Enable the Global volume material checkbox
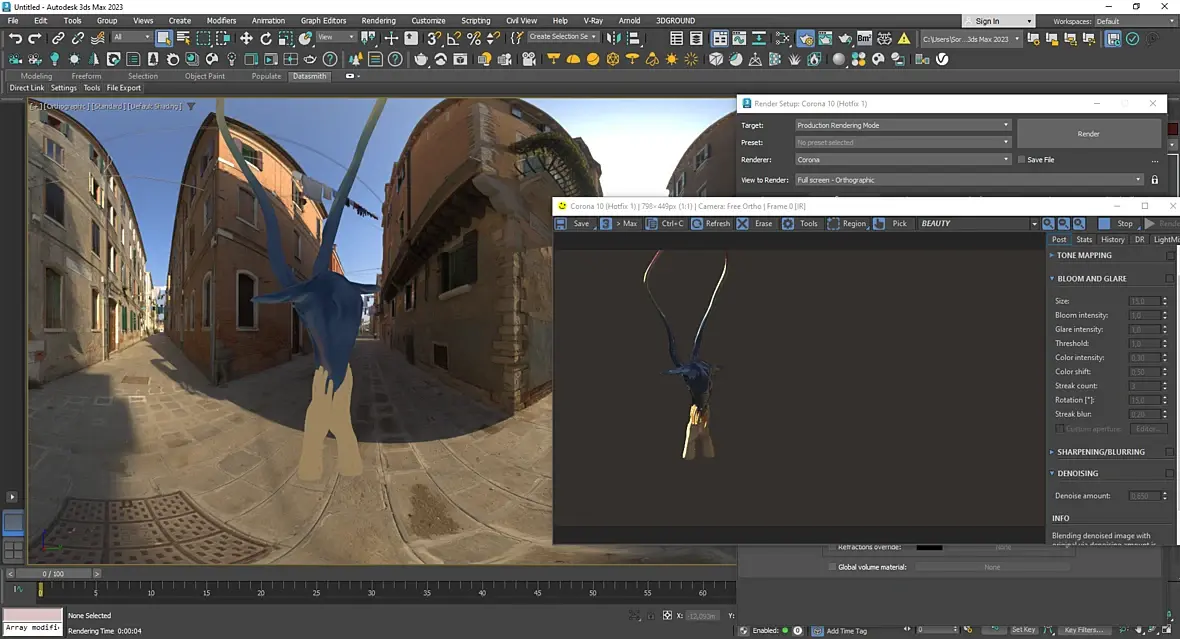This screenshot has height=639, width=1180. (x=832, y=567)
